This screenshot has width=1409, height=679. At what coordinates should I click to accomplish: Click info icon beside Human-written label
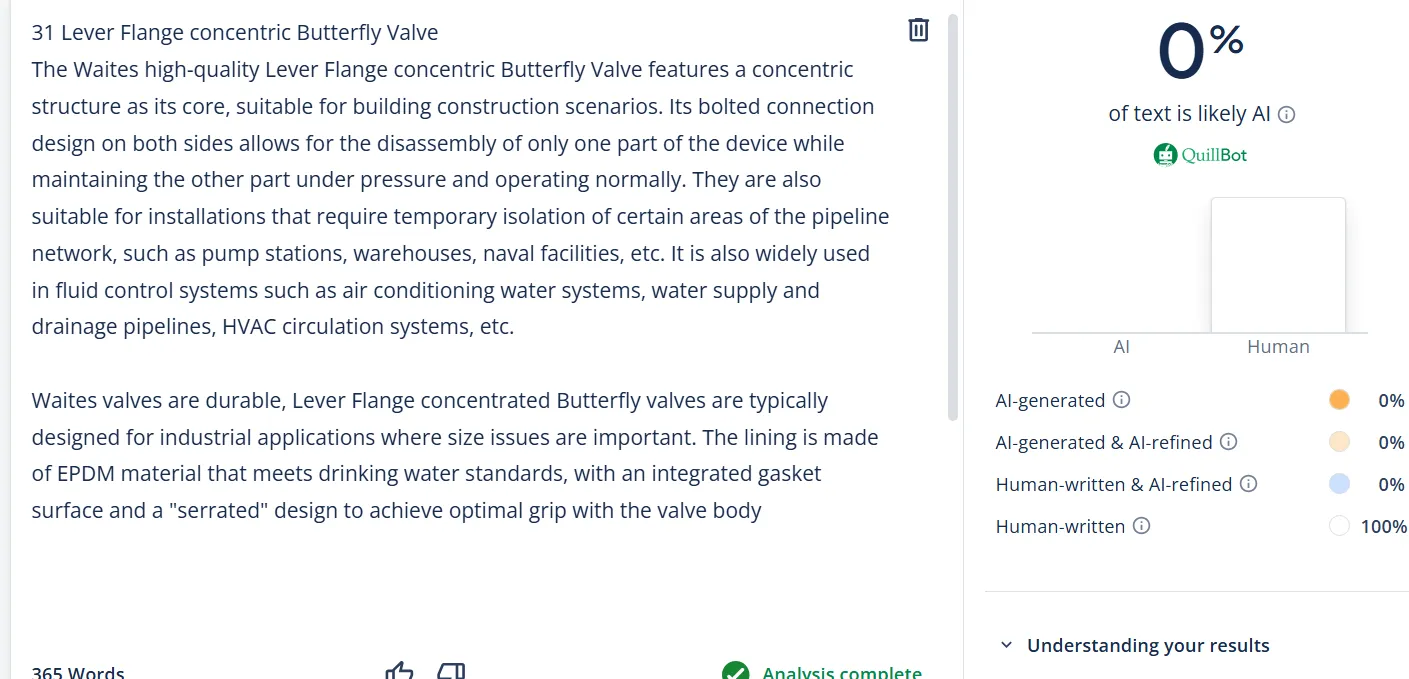1141,526
